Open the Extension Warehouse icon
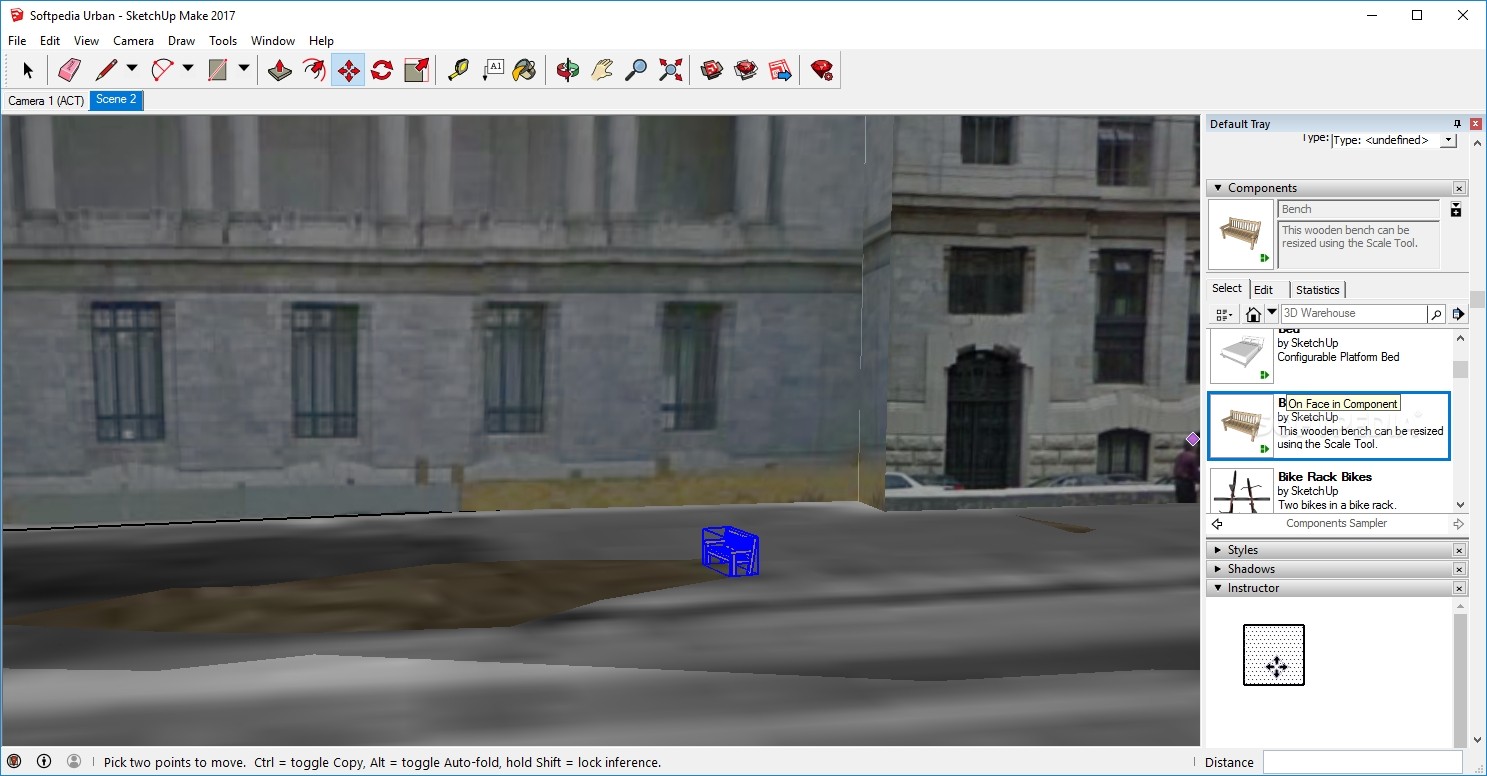 point(746,70)
